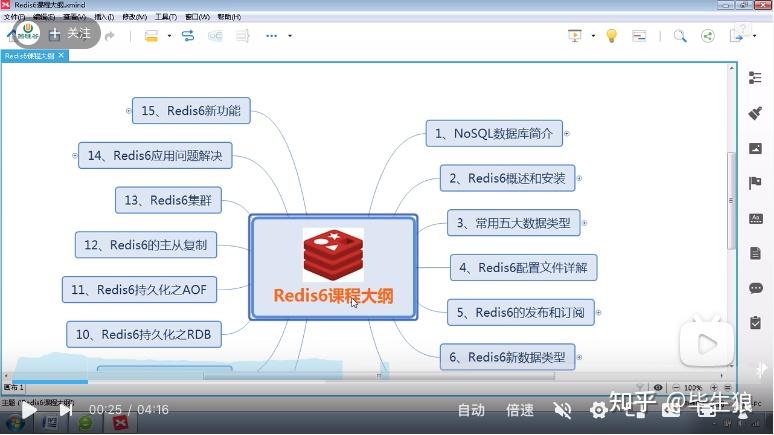Open the outline panel icon in the sidebar

click(755, 78)
